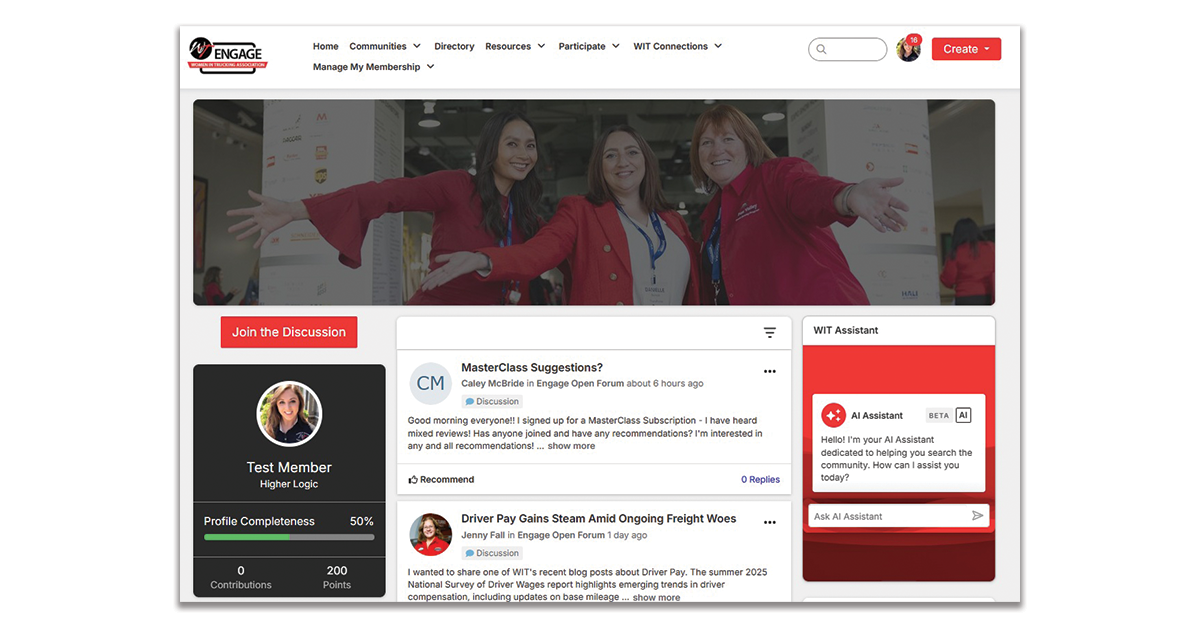
Task: Open the 0 Replies link
Action: (760, 479)
